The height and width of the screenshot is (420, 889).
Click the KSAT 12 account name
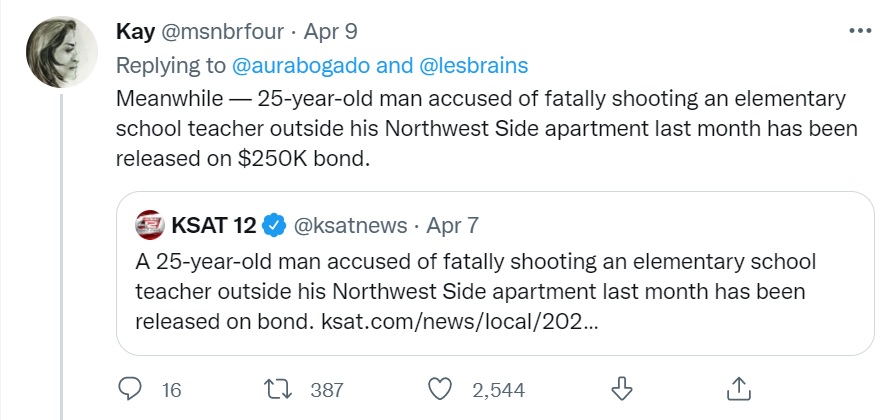point(215,226)
